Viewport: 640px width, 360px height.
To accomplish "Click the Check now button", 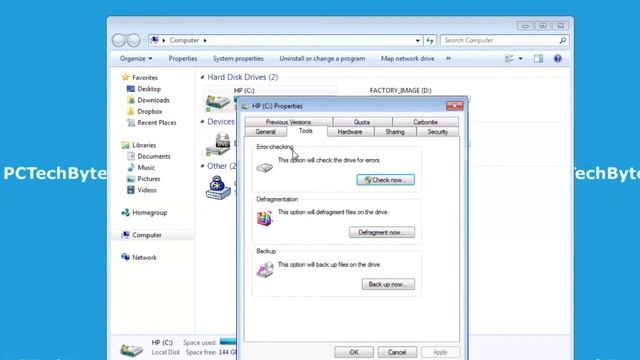I will point(385,180).
